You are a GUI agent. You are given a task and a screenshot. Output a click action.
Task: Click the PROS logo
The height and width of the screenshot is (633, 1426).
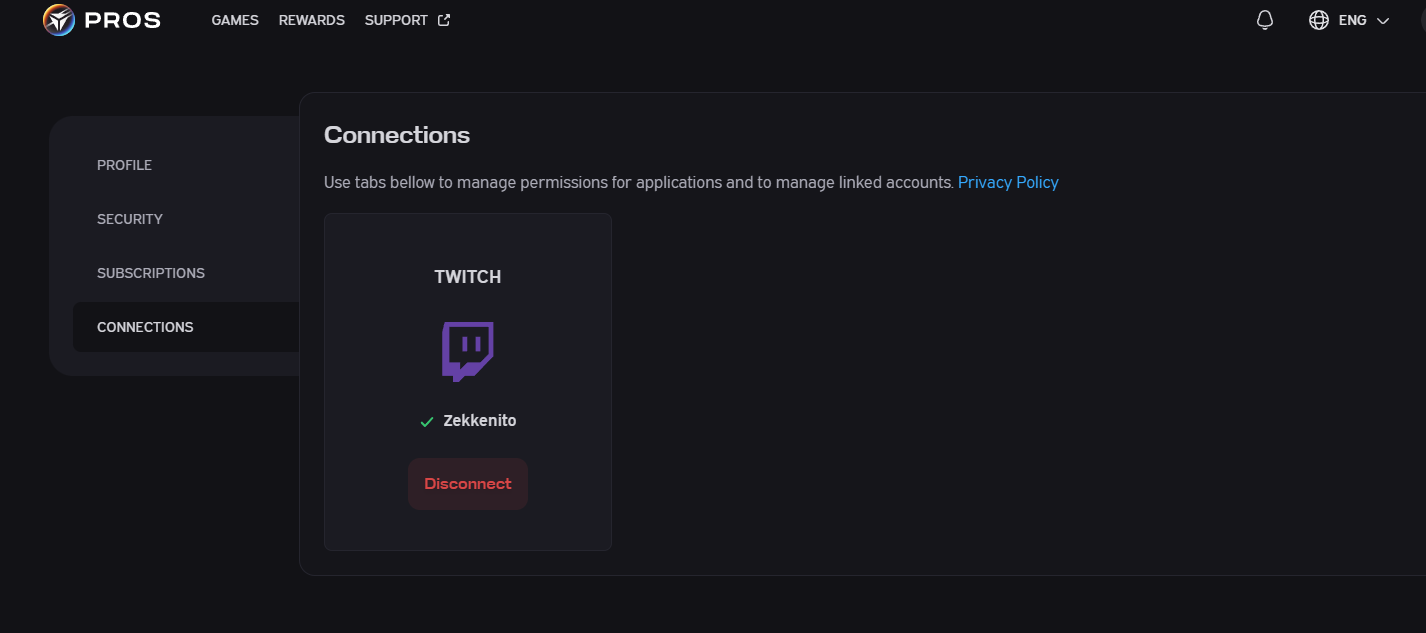tap(100, 19)
